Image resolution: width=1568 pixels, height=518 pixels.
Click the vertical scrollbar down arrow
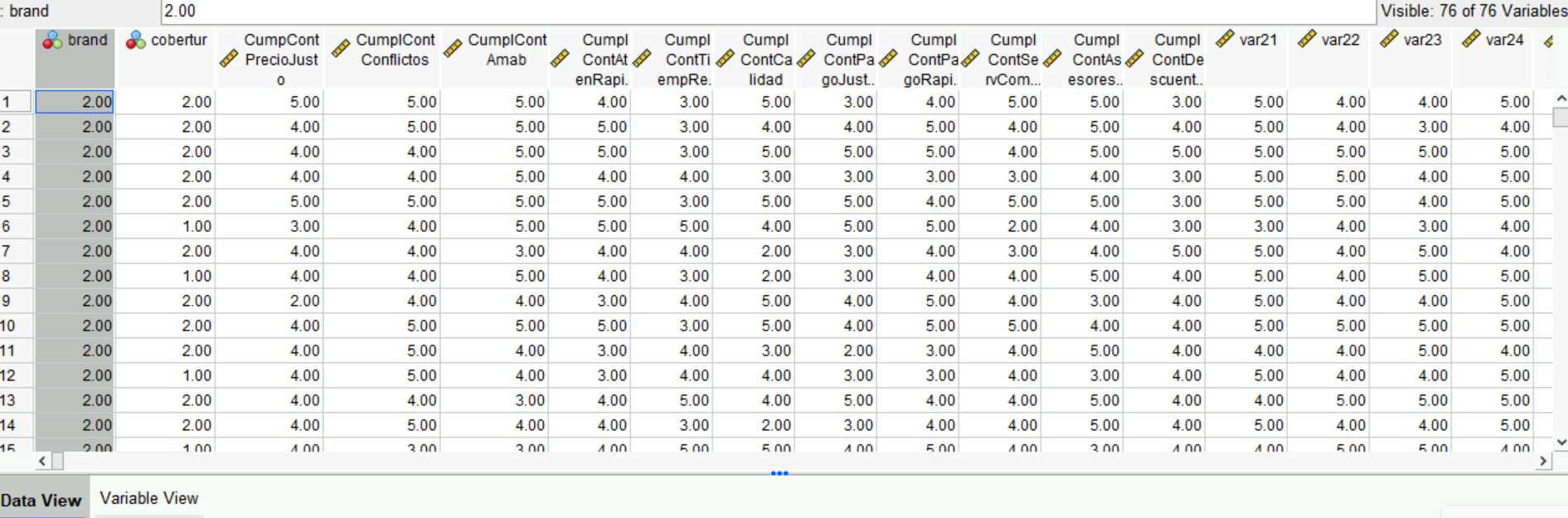tap(1561, 443)
